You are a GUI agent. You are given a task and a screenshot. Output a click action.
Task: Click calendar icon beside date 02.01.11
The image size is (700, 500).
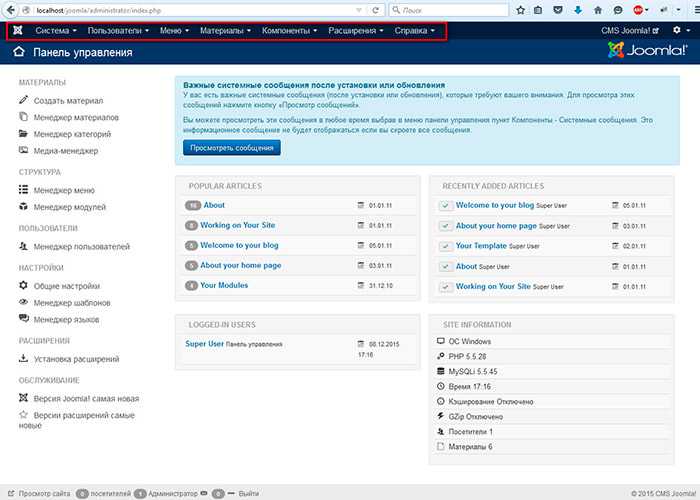tap(615, 246)
